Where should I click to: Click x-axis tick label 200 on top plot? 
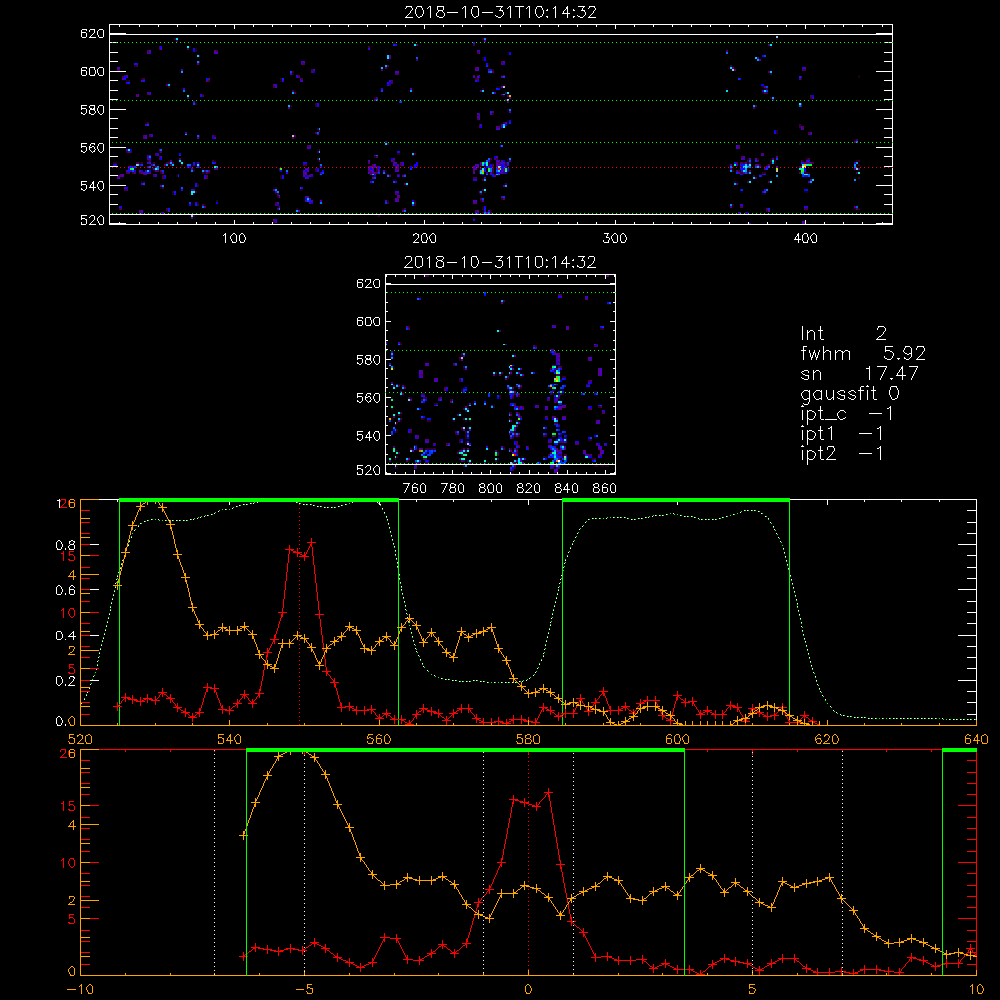point(424,239)
